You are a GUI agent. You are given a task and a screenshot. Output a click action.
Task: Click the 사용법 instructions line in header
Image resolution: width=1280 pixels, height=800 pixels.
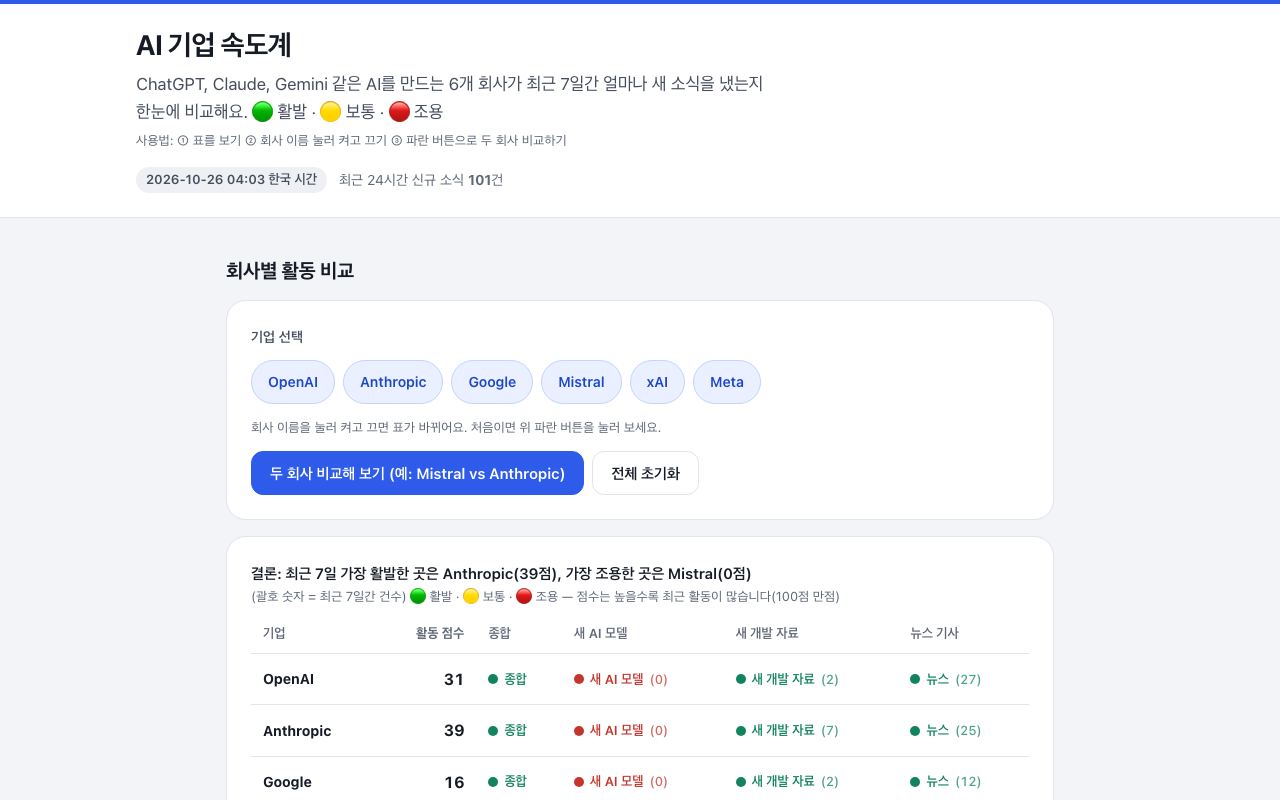pyautogui.click(x=351, y=141)
